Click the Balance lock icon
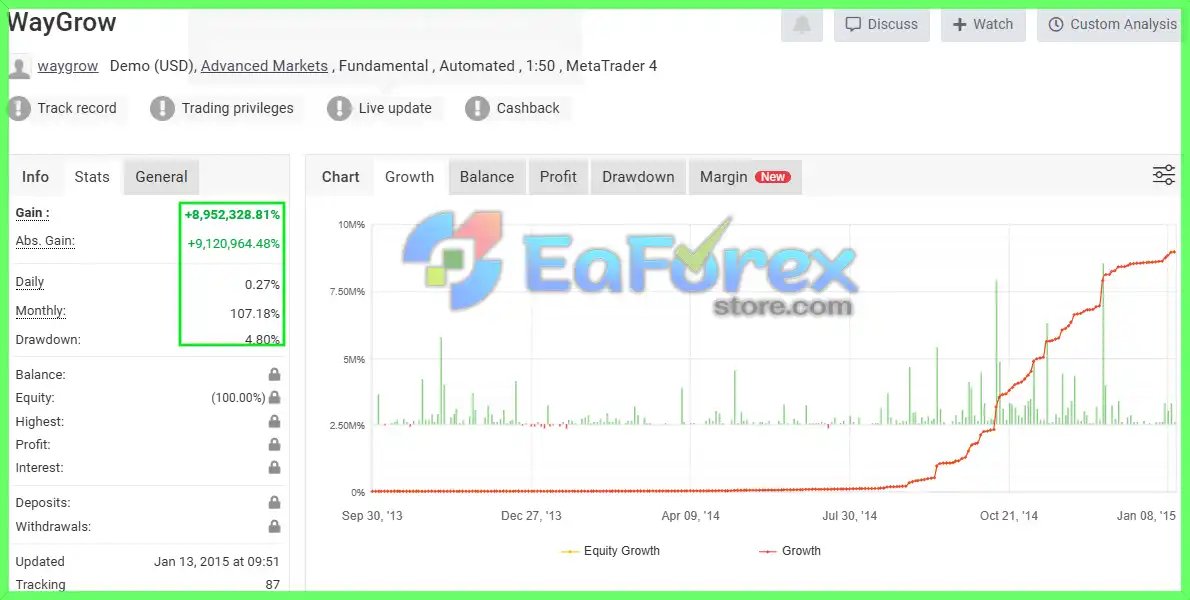This screenshot has height=600, width=1190. (274, 374)
